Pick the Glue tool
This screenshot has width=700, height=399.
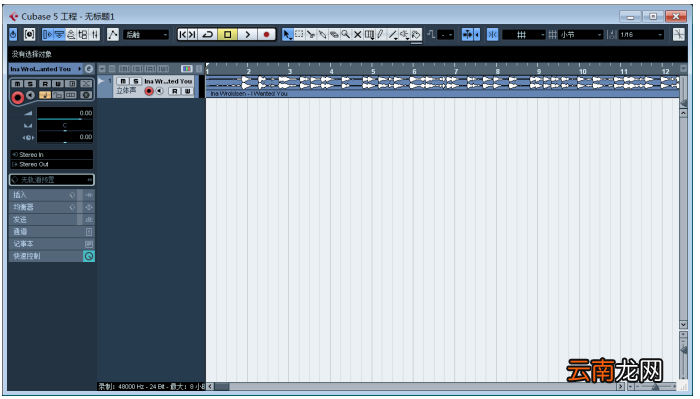322,34
